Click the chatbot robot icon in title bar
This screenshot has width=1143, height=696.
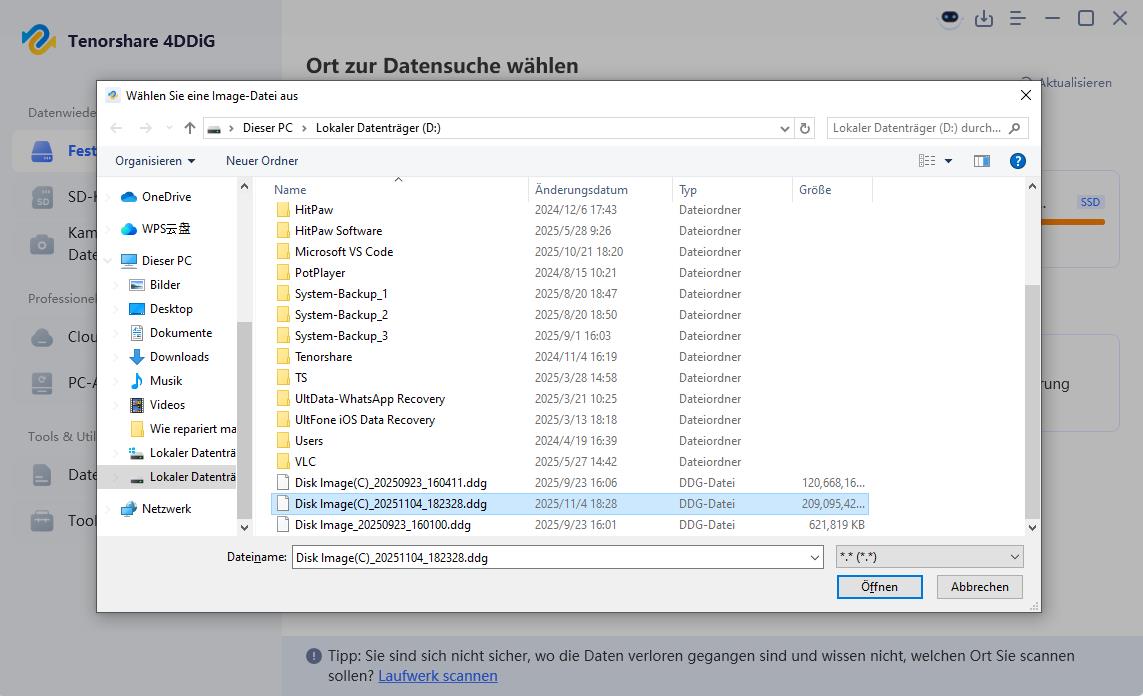949,18
